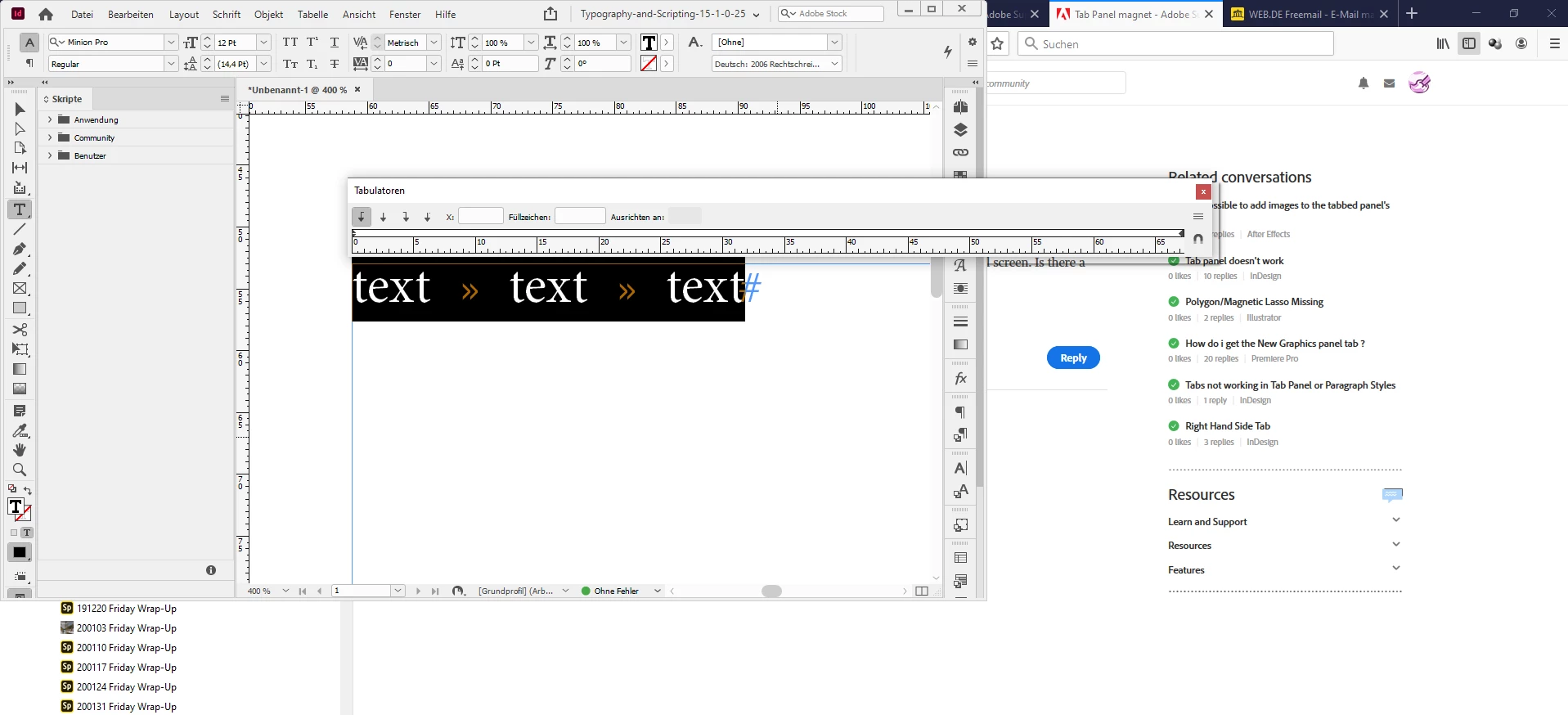Open the Regular font style dropdown
Image resolution: width=1568 pixels, height=715 pixels.
click(171, 64)
